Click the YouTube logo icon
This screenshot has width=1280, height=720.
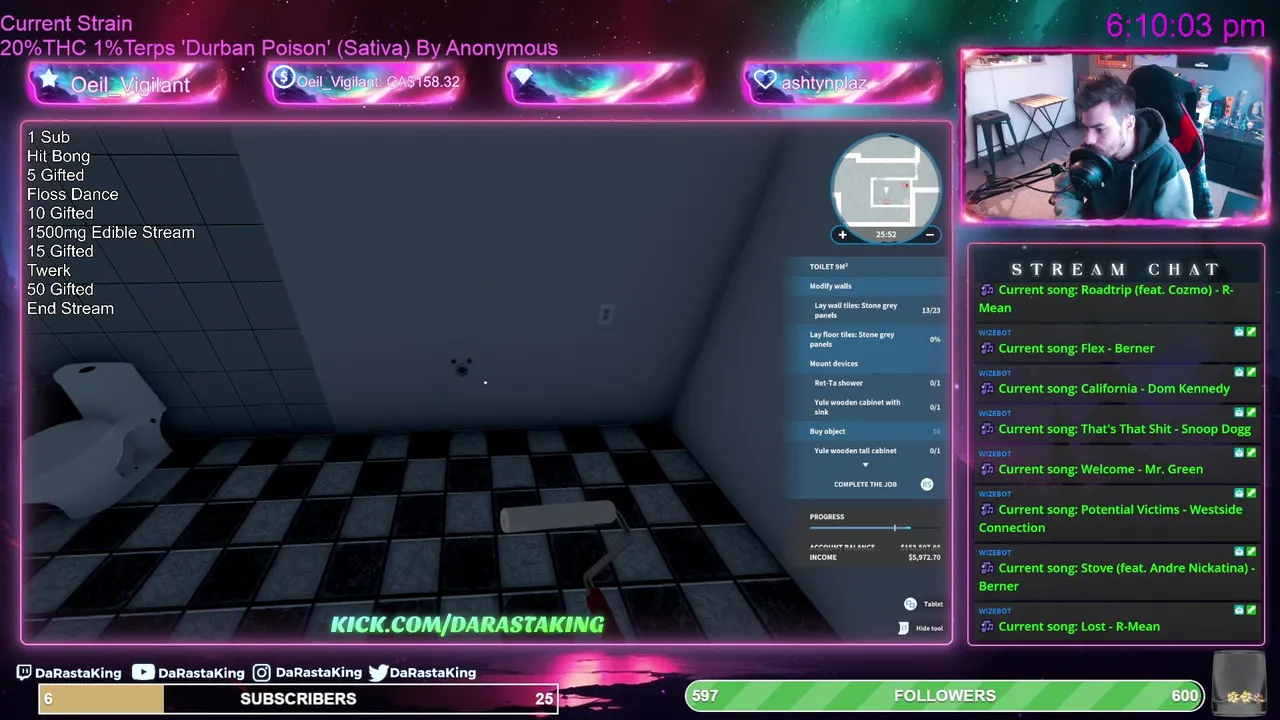tap(143, 672)
